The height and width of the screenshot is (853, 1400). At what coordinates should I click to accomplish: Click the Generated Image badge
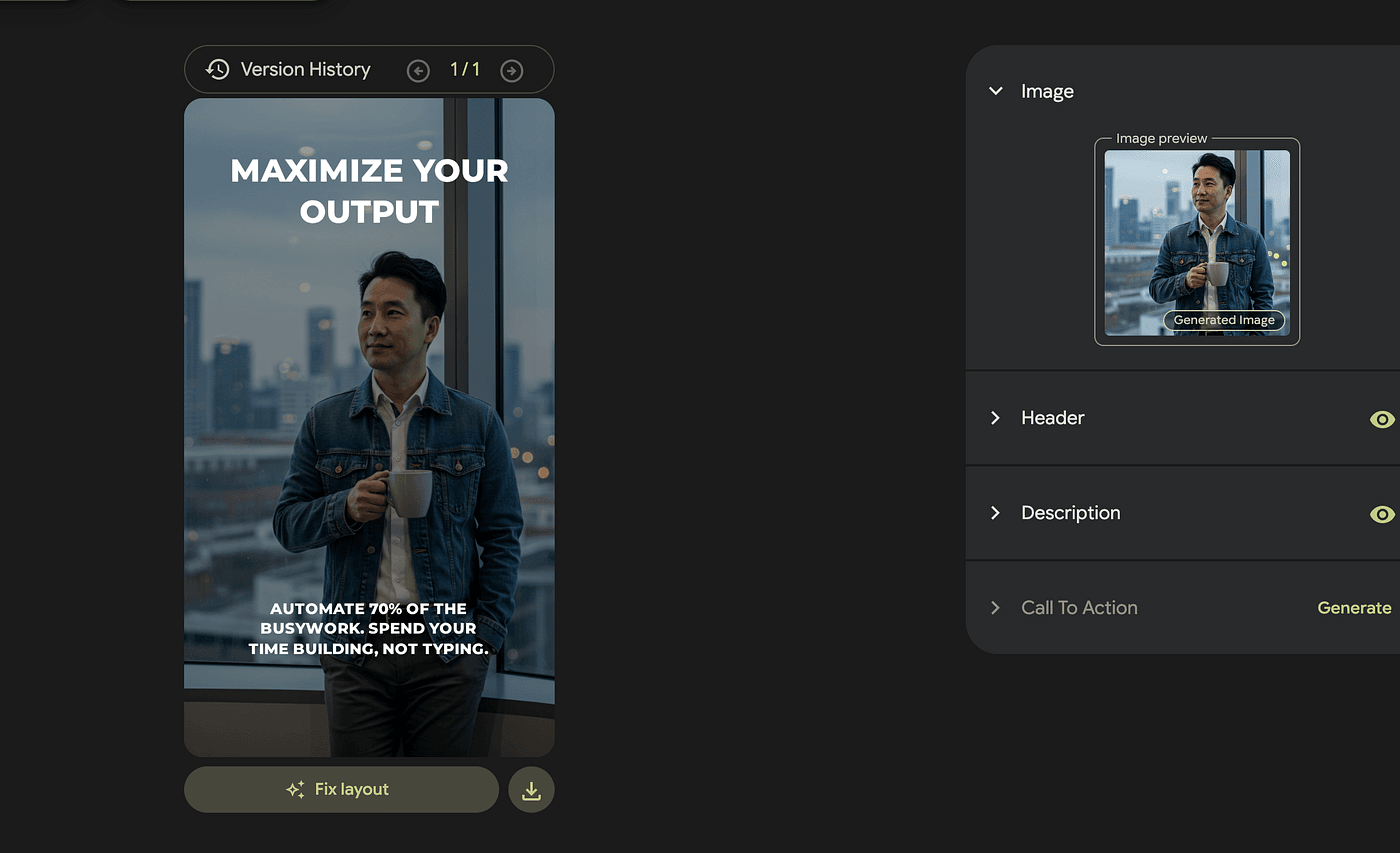click(1224, 320)
